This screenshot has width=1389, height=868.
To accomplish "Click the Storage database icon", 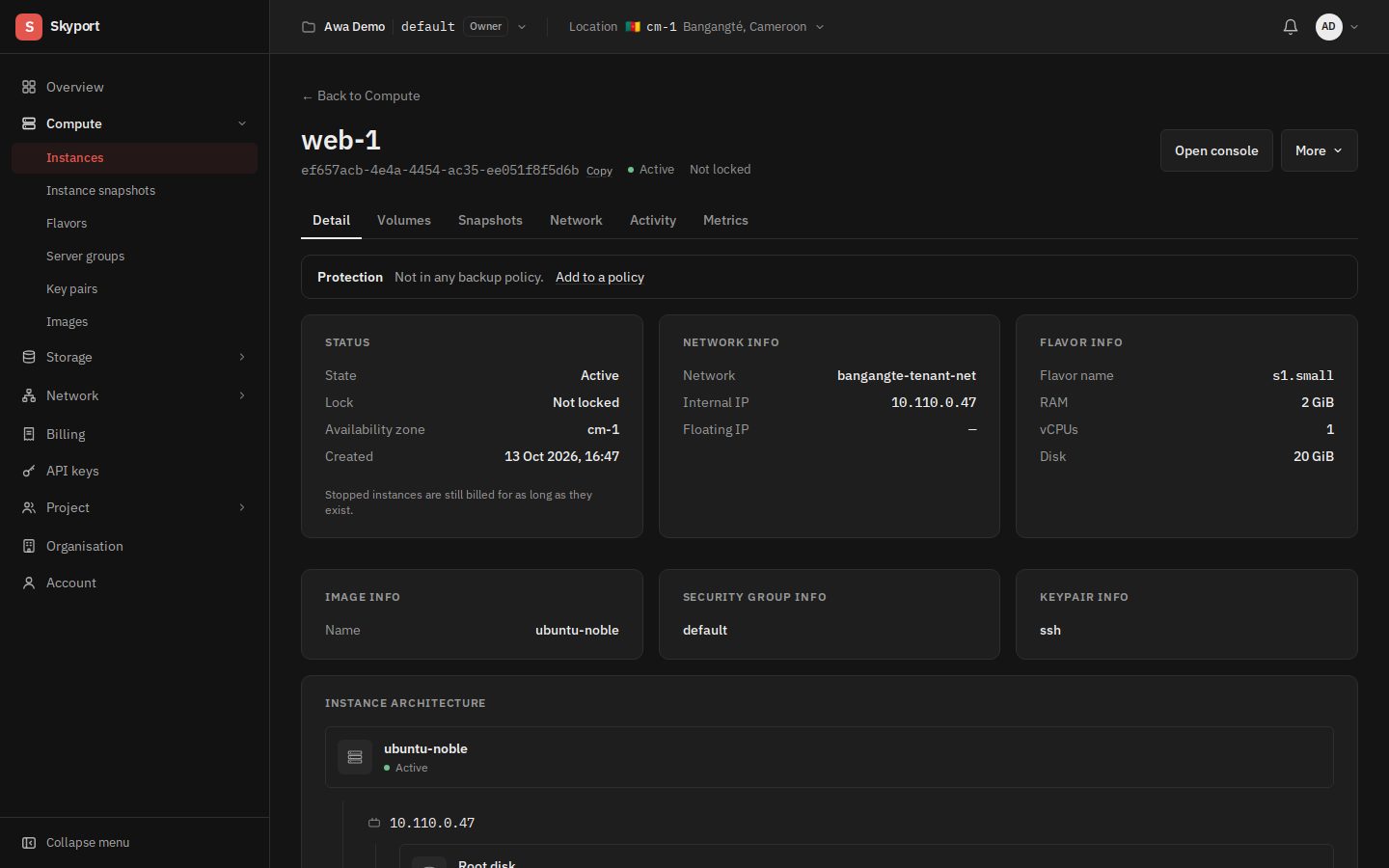I will click(29, 357).
